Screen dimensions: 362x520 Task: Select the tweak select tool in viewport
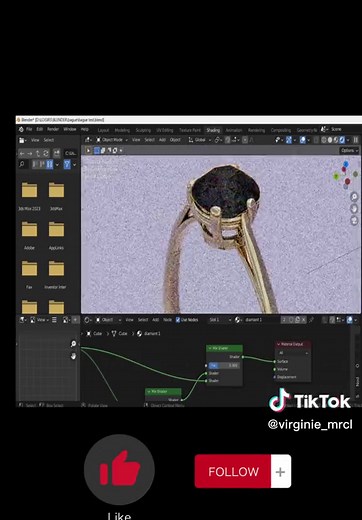88,151
